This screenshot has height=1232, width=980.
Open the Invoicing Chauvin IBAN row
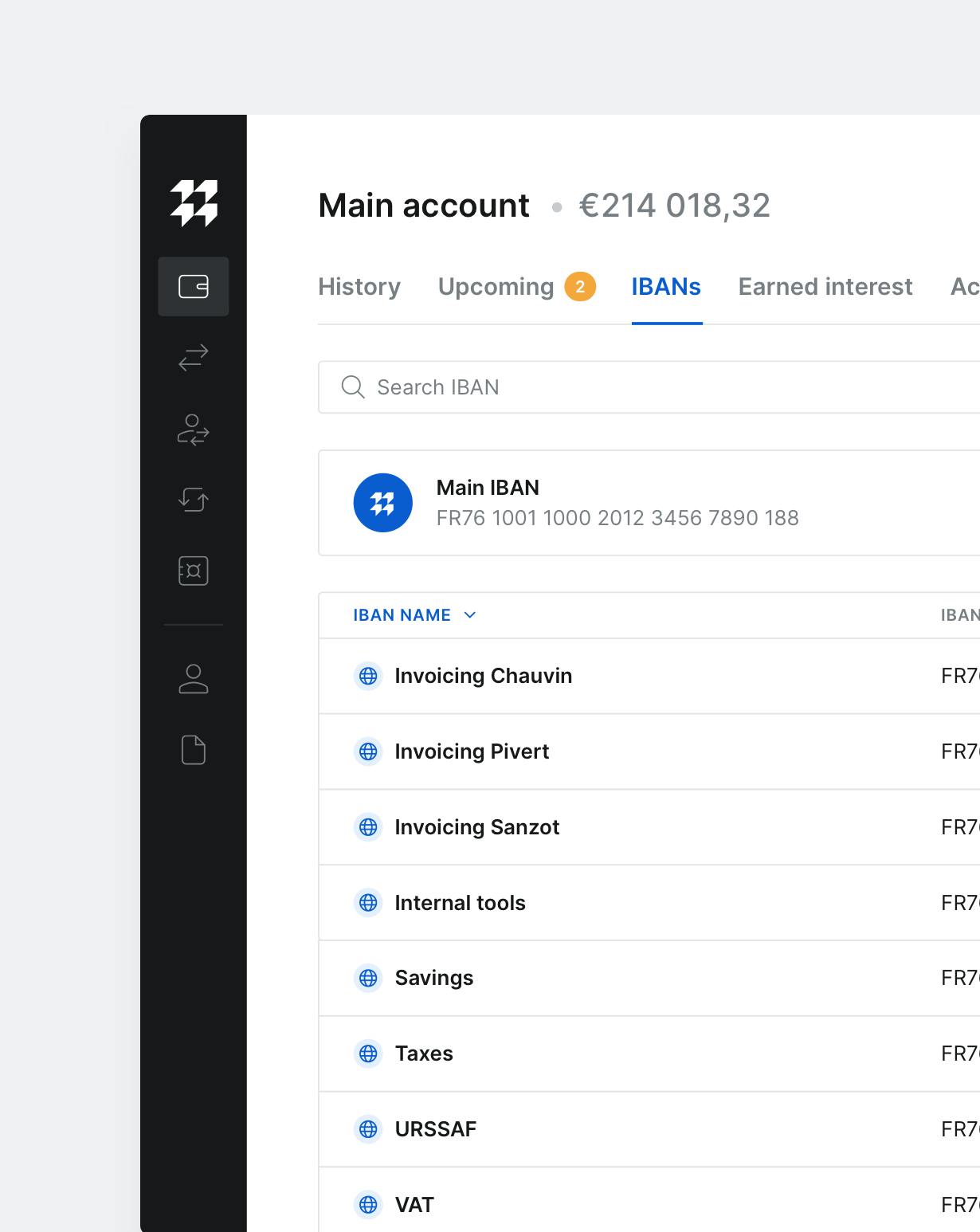484,676
